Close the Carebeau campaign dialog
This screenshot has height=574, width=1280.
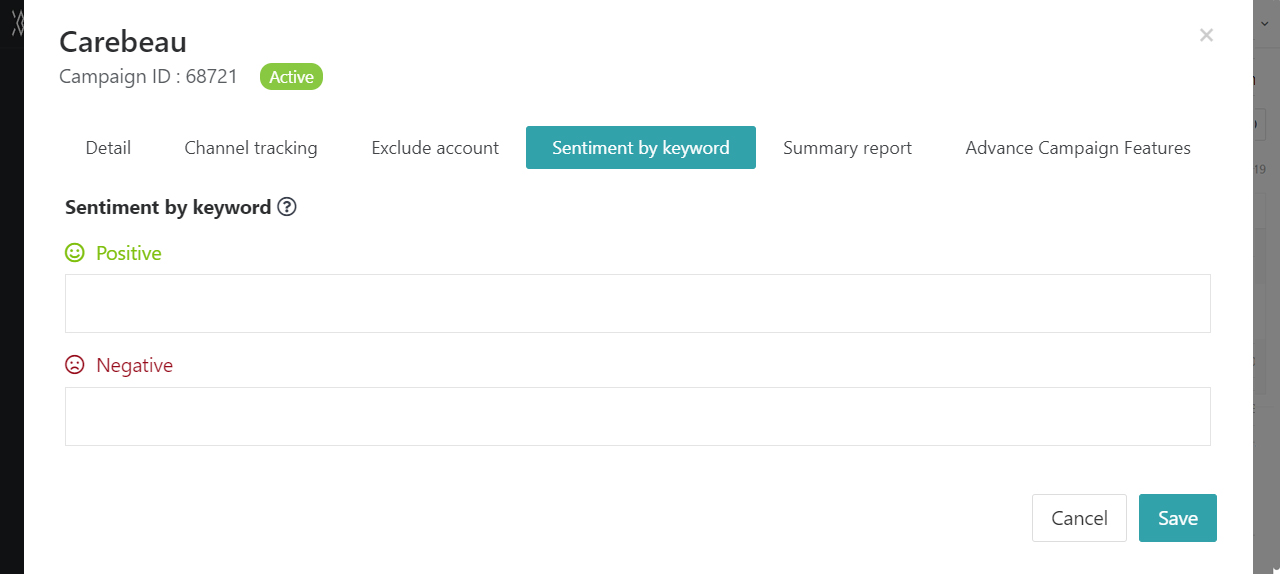pyautogui.click(x=1206, y=35)
